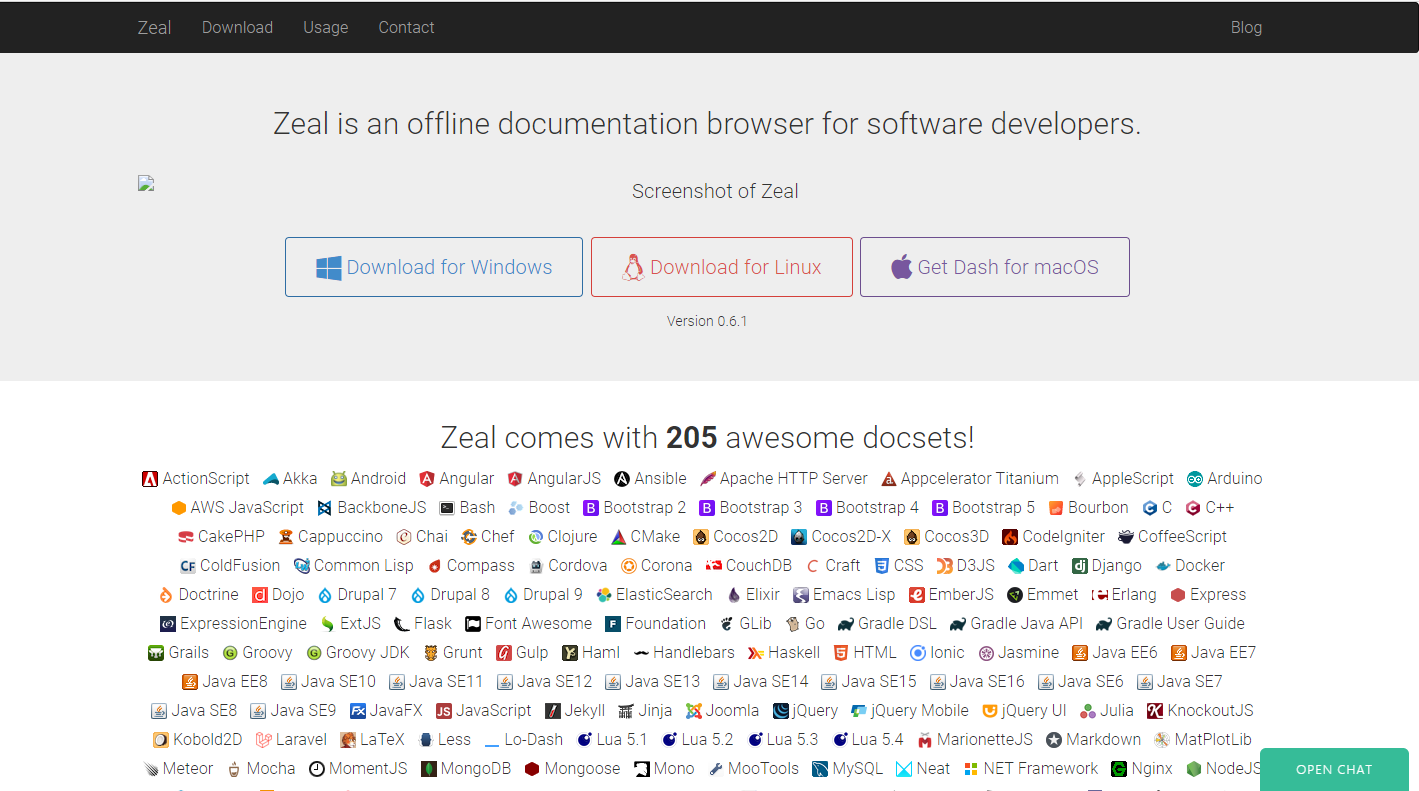Click the broken screenshot image placeholder
This screenshot has width=1419, height=791.
tap(146, 183)
